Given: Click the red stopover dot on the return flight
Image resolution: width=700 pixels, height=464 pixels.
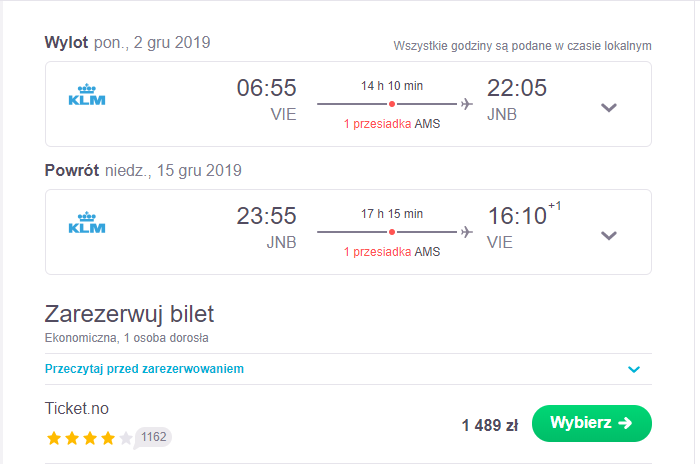Looking at the screenshot, I should pyautogui.click(x=392, y=232).
